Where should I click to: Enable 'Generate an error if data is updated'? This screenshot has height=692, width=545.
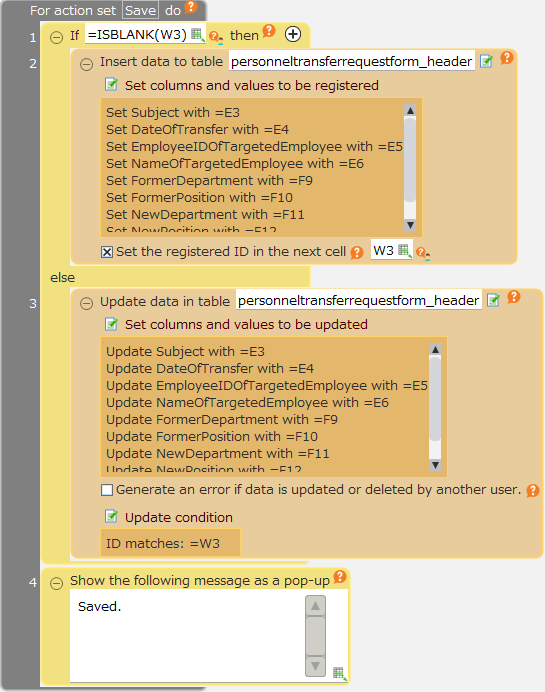point(107,490)
